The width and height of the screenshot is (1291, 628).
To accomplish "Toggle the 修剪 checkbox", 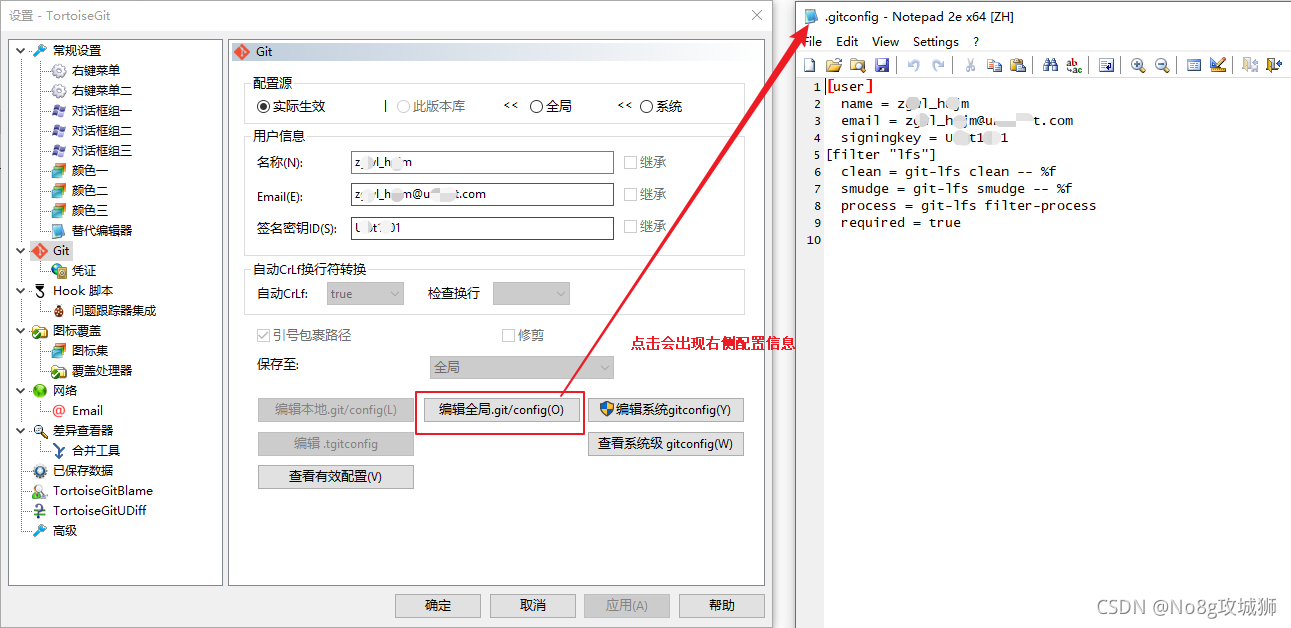I will click(508, 335).
